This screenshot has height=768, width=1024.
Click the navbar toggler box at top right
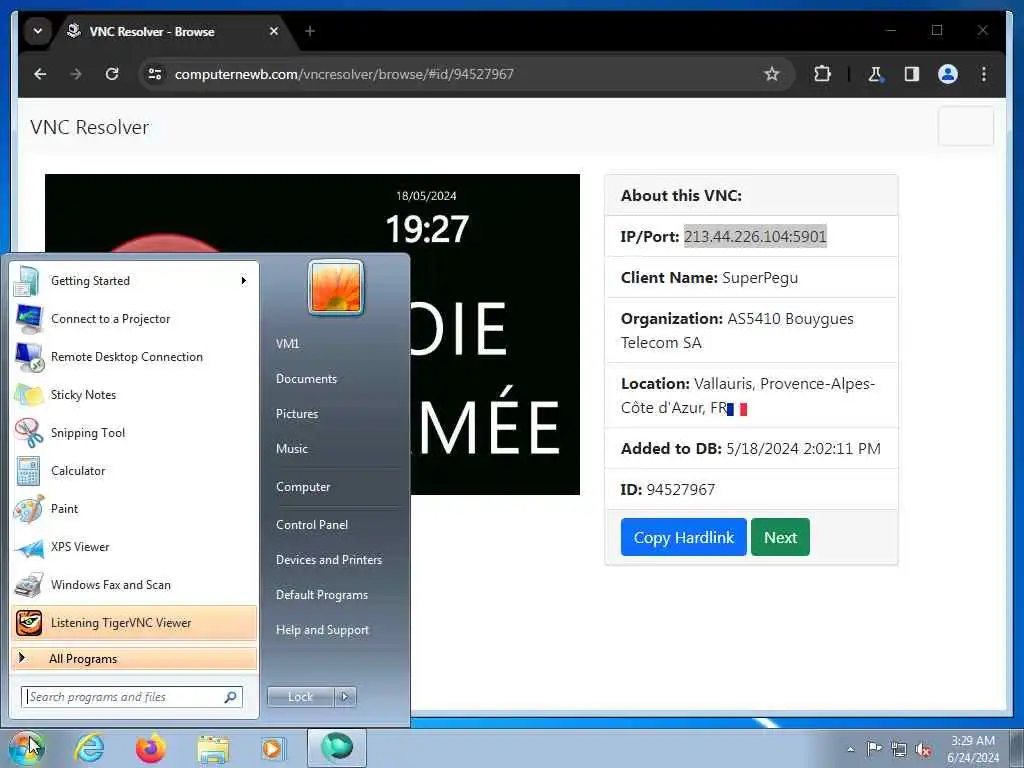[966, 127]
